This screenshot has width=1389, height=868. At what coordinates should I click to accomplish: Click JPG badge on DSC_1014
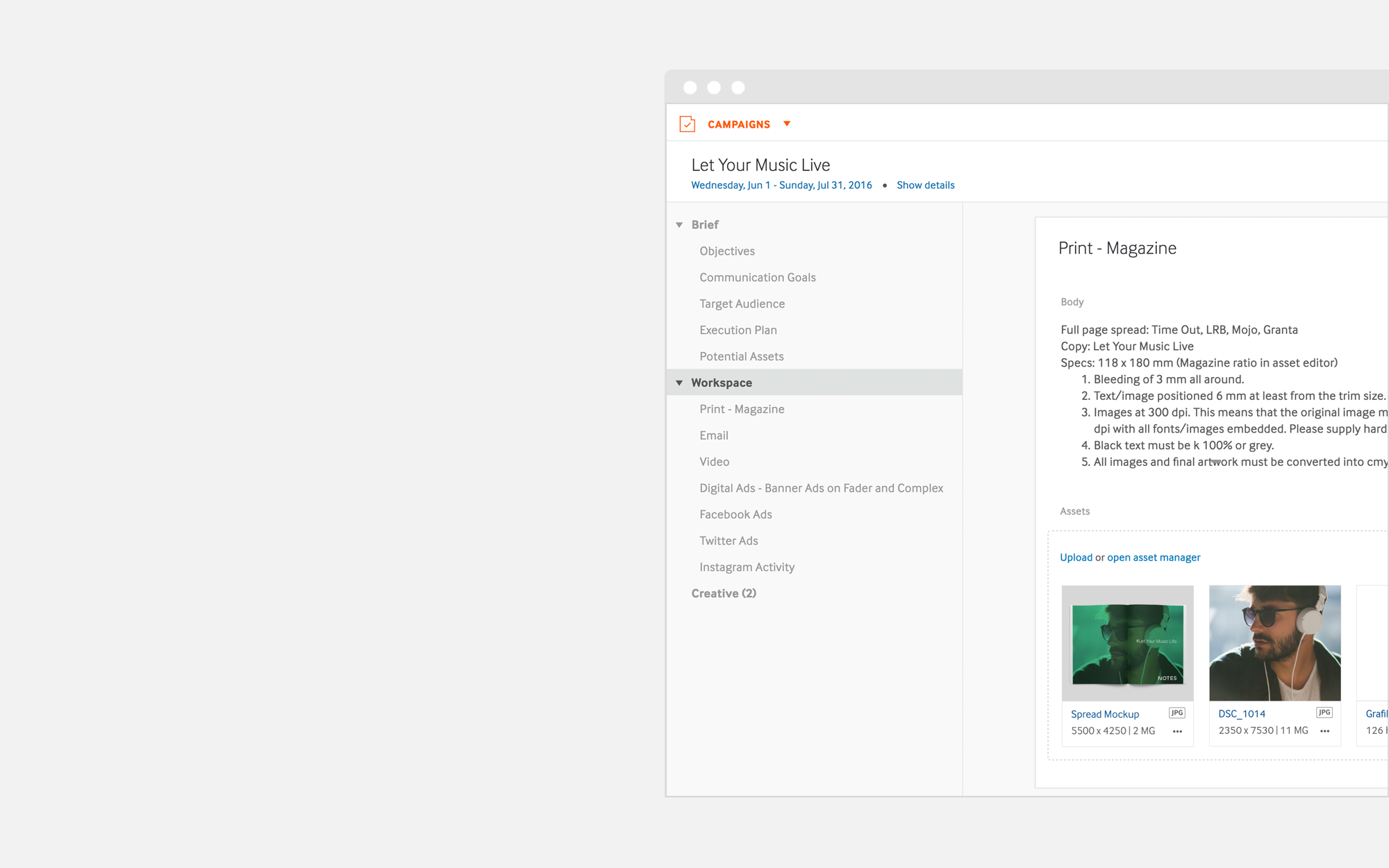[x=1324, y=712]
